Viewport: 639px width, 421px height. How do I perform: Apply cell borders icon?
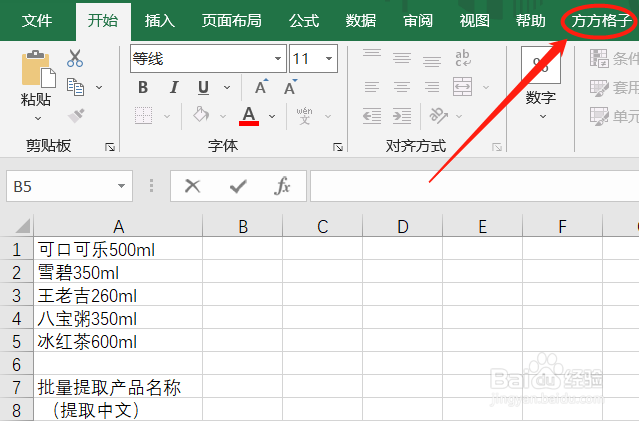[143, 116]
